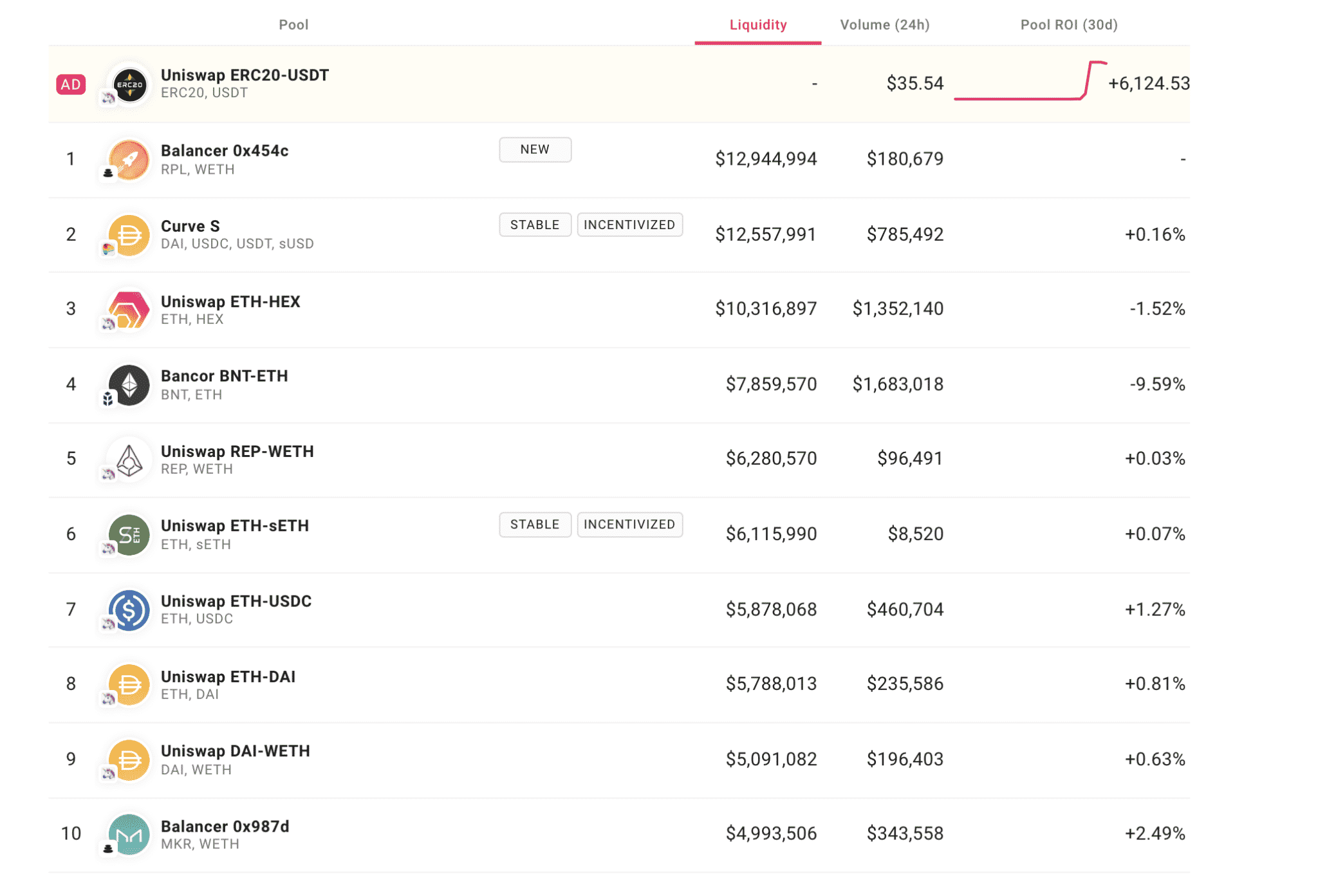This screenshot has height=896, width=1318.
Task: Click the NEW tag on Balancer 0x454c
Action: point(535,149)
